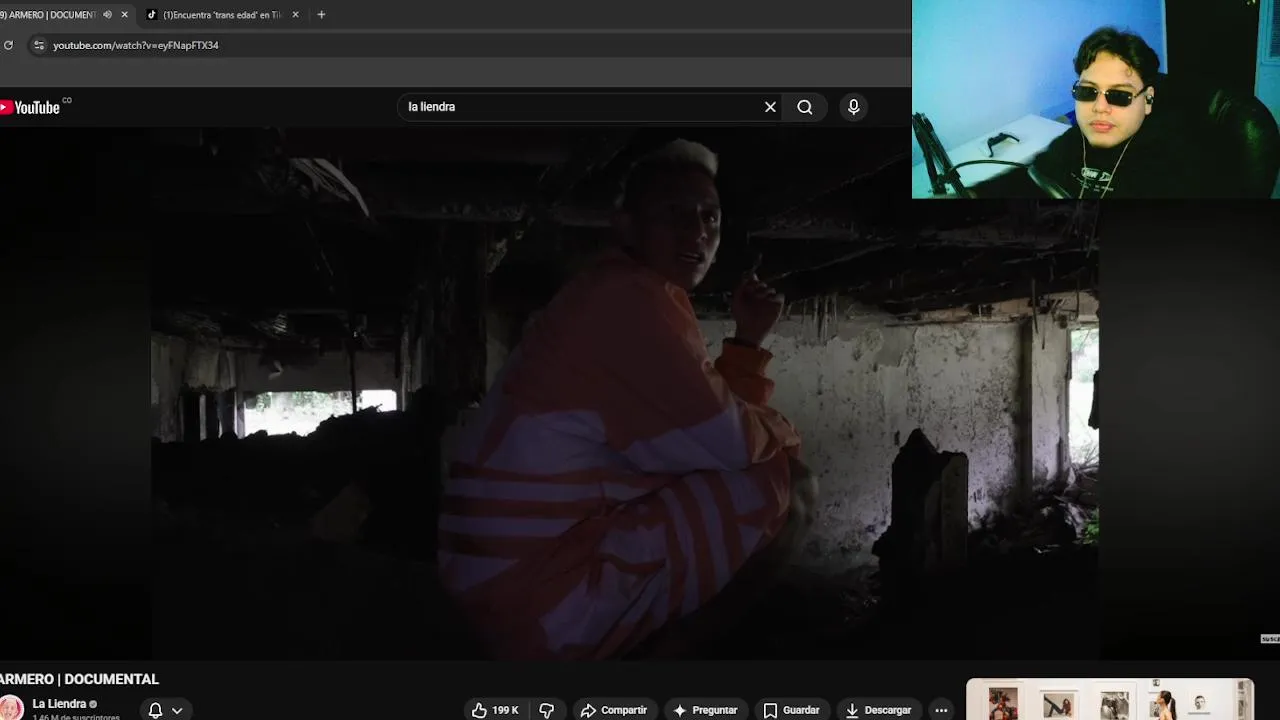Share the video via Compartir
The height and width of the screenshot is (720, 1280).
click(614, 710)
